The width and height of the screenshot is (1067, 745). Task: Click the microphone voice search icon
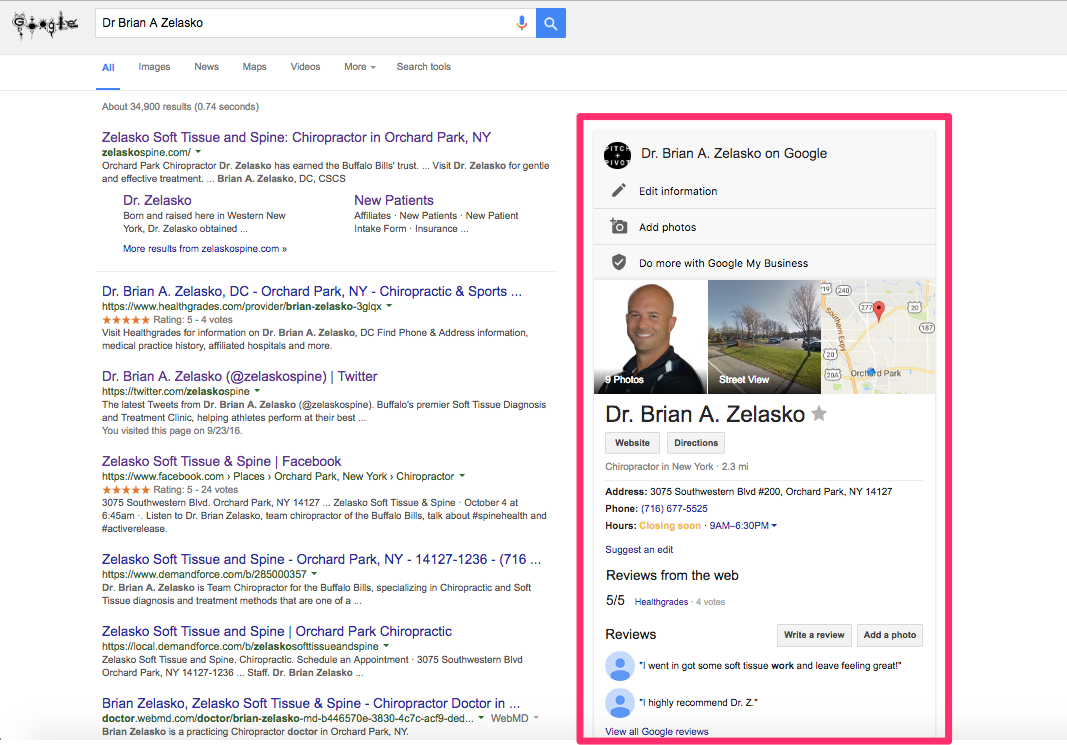[x=521, y=23]
